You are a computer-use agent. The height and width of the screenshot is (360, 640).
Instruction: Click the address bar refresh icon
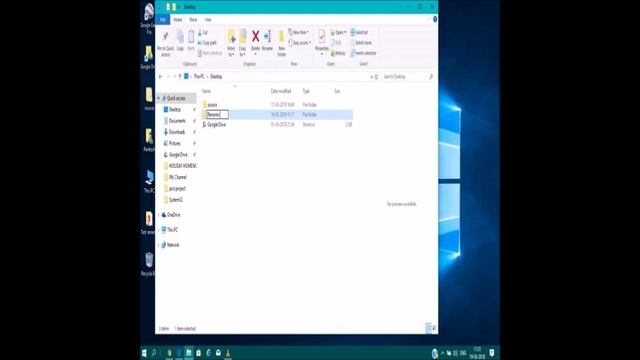(376, 76)
